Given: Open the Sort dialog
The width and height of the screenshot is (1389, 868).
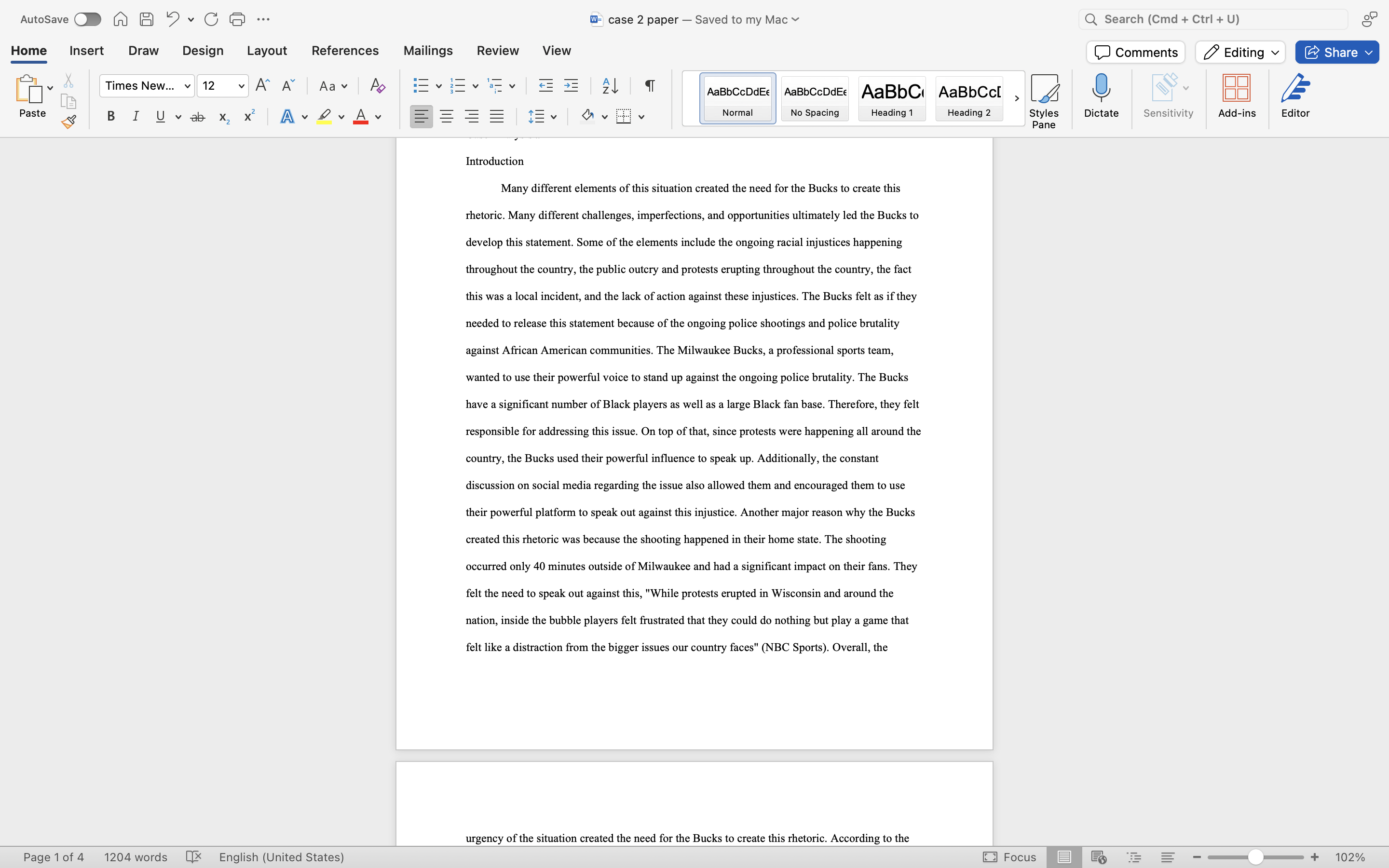Looking at the screenshot, I should tap(610, 85).
